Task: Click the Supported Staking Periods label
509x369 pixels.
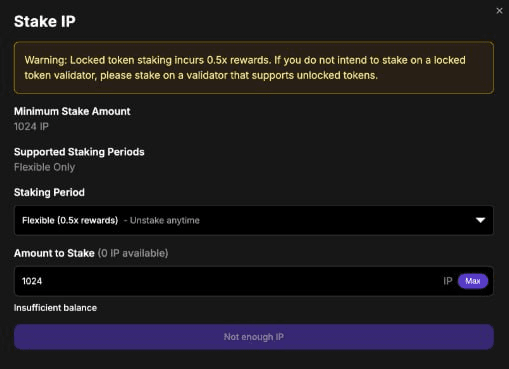Action: [79, 152]
